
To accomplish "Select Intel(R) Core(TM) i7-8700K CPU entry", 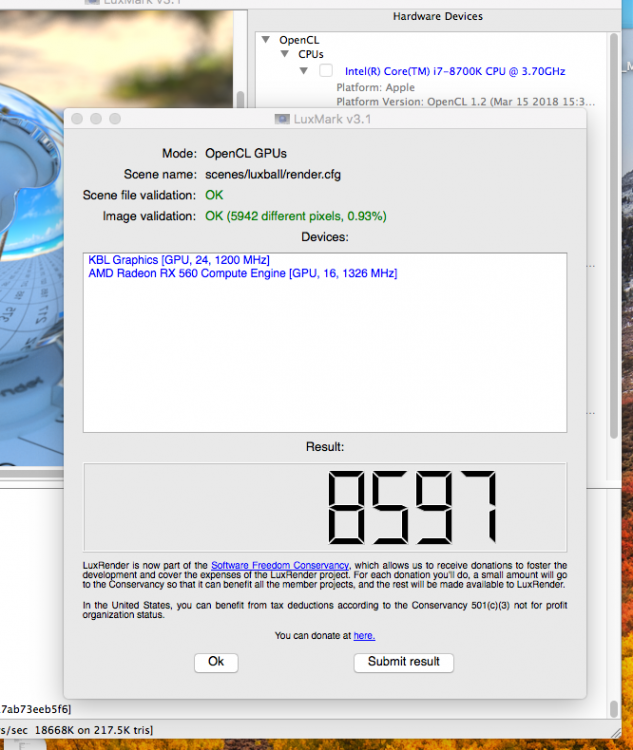I will 455,71.
